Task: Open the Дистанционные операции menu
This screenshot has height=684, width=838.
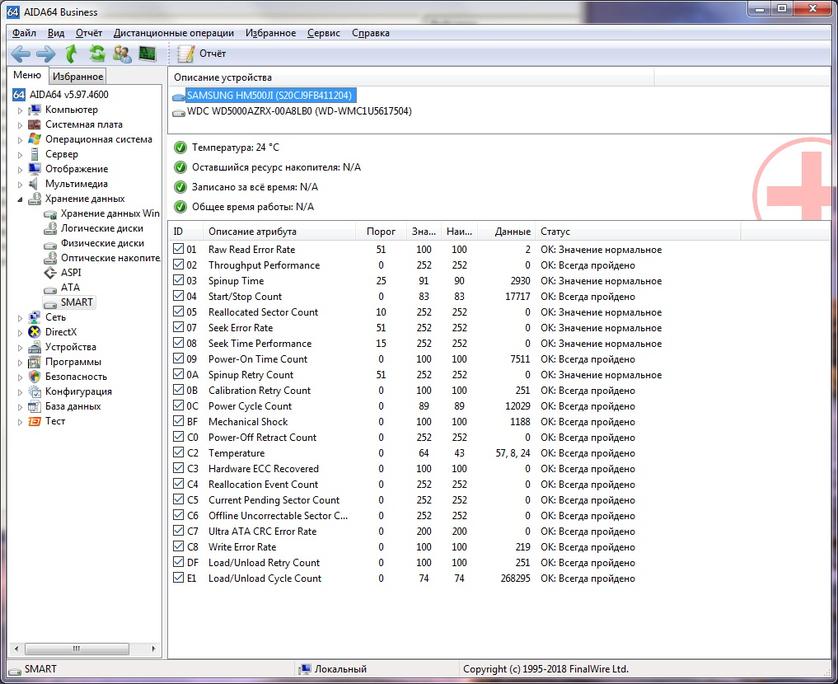Action: (x=174, y=33)
